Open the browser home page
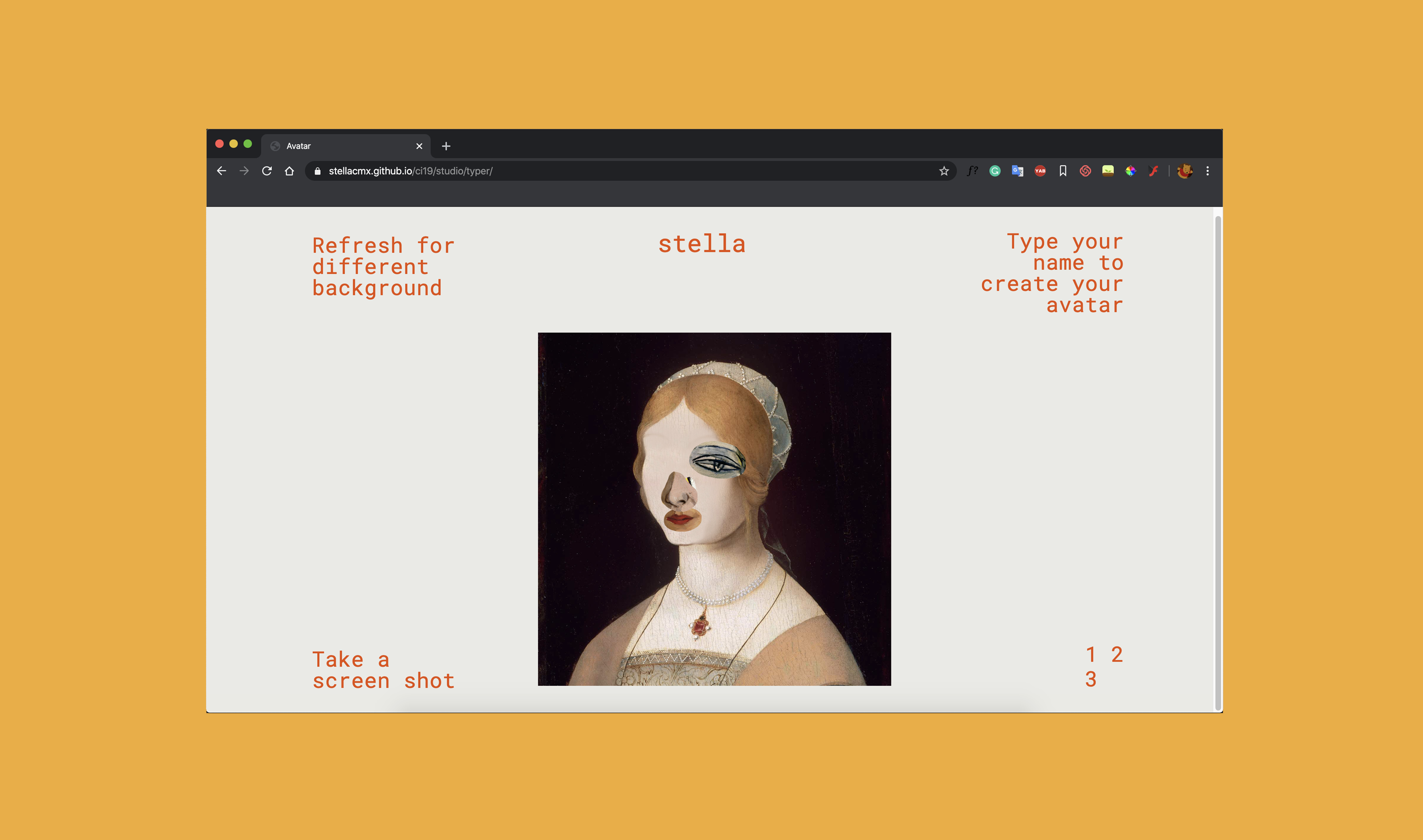Viewport: 1423px width, 840px height. point(289,171)
